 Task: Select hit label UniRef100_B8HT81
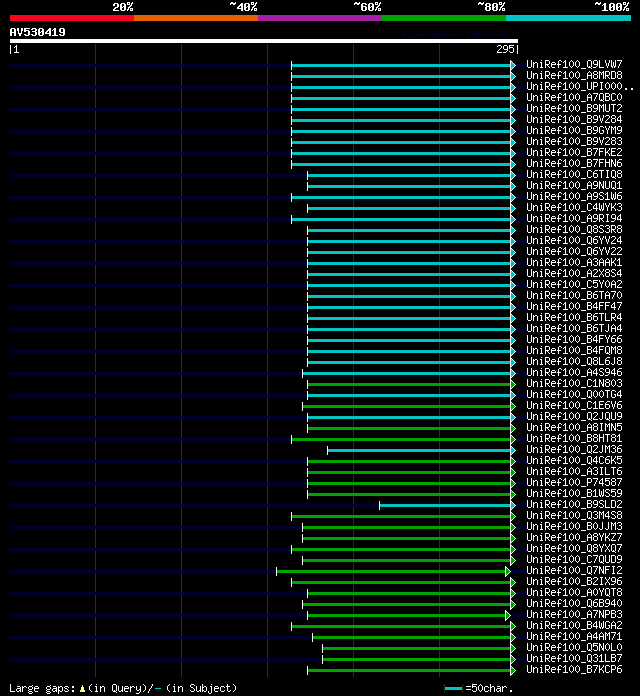click(574, 438)
